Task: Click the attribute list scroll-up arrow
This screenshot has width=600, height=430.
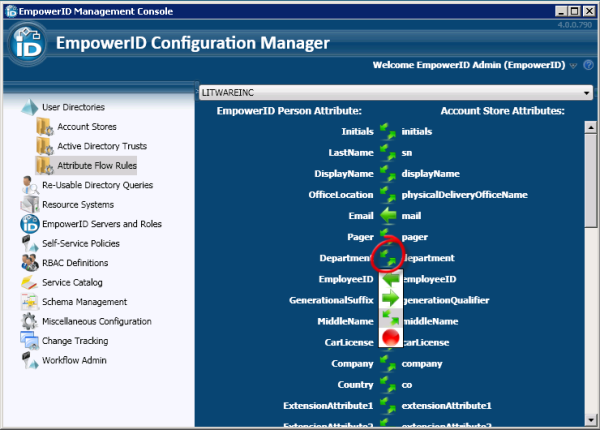Action: [x=591, y=127]
